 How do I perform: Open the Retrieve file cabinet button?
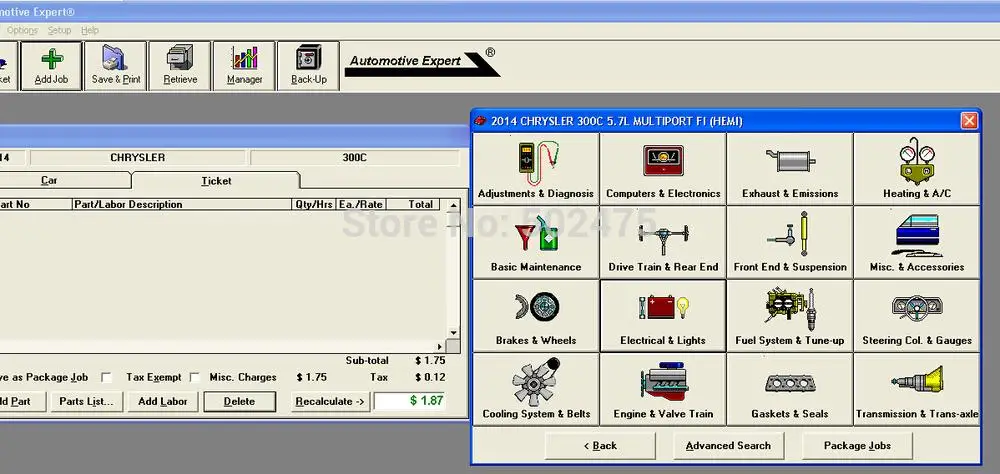pyautogui.click(x=180, y=66)
